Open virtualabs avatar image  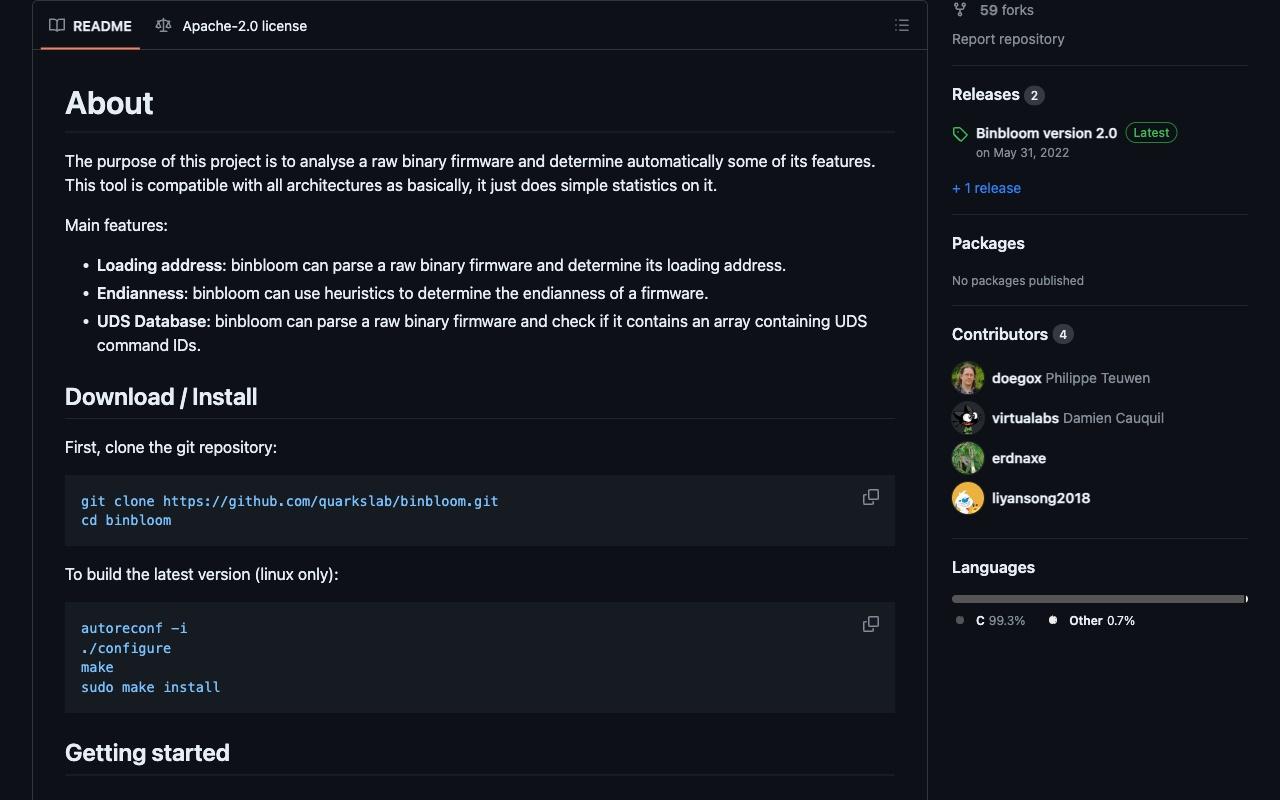(x=968, y=418)
